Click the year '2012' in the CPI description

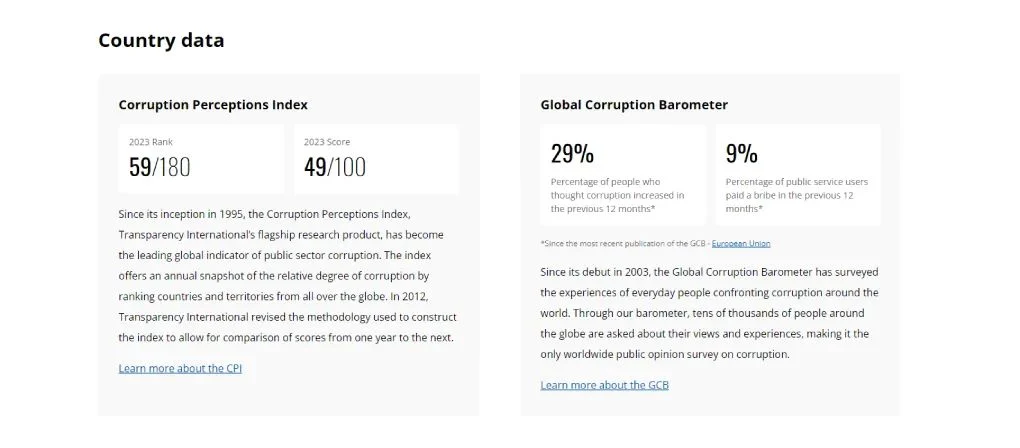418,295
